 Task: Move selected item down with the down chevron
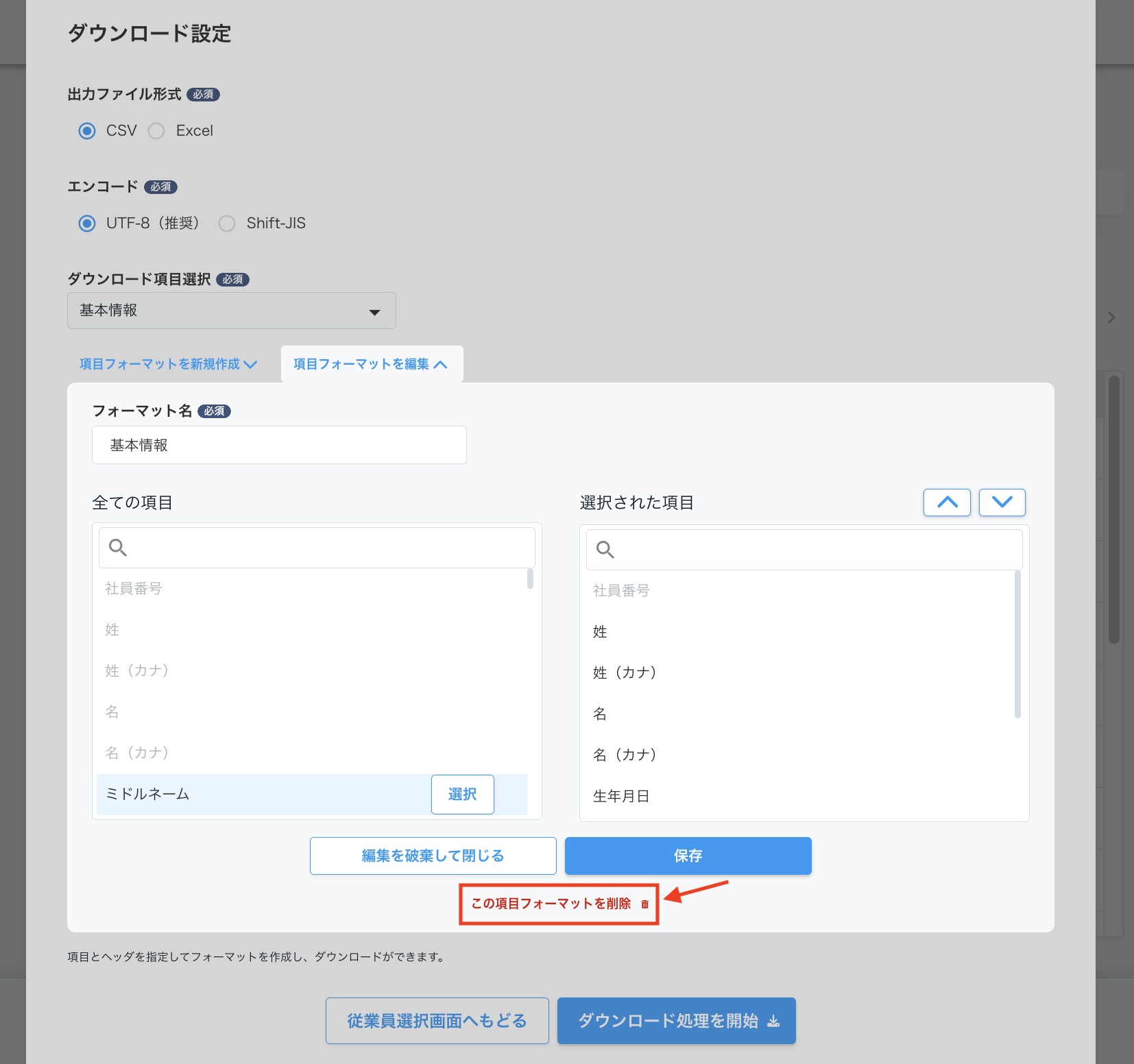tap(1002, 503)
